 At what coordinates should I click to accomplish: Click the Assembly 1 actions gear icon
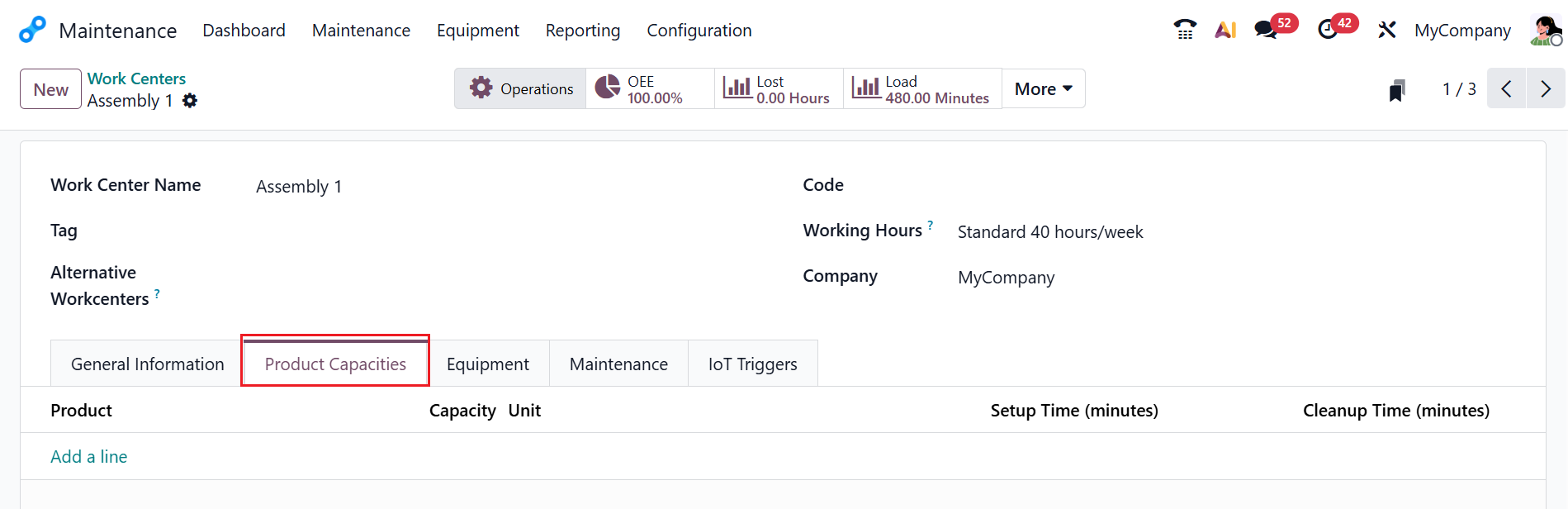tap(190, 101)
